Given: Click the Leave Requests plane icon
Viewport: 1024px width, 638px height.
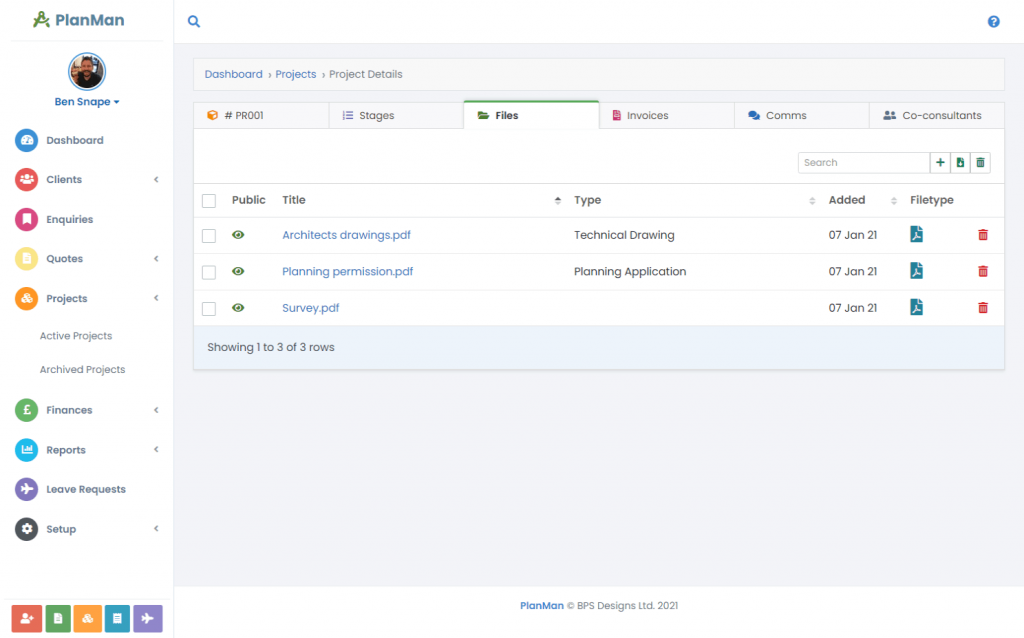Looking at the screenshot, I should (x=27, y=489).
